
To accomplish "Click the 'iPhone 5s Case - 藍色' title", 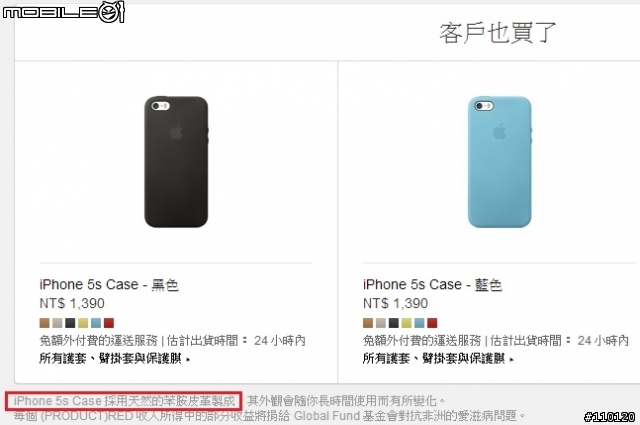I will point(433,285).
